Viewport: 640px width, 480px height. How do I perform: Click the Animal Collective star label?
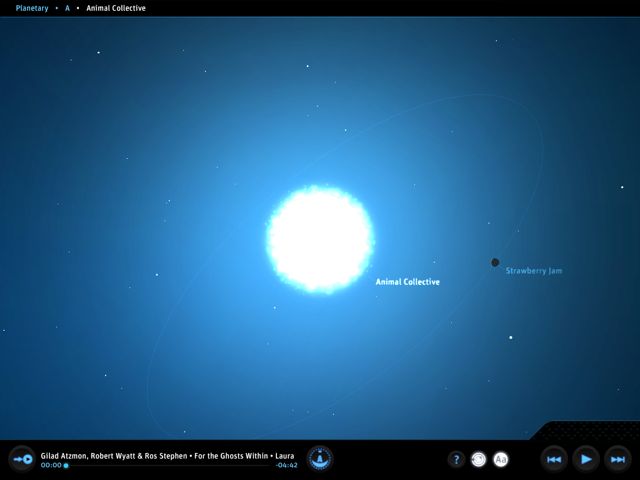tap(407, 282)
